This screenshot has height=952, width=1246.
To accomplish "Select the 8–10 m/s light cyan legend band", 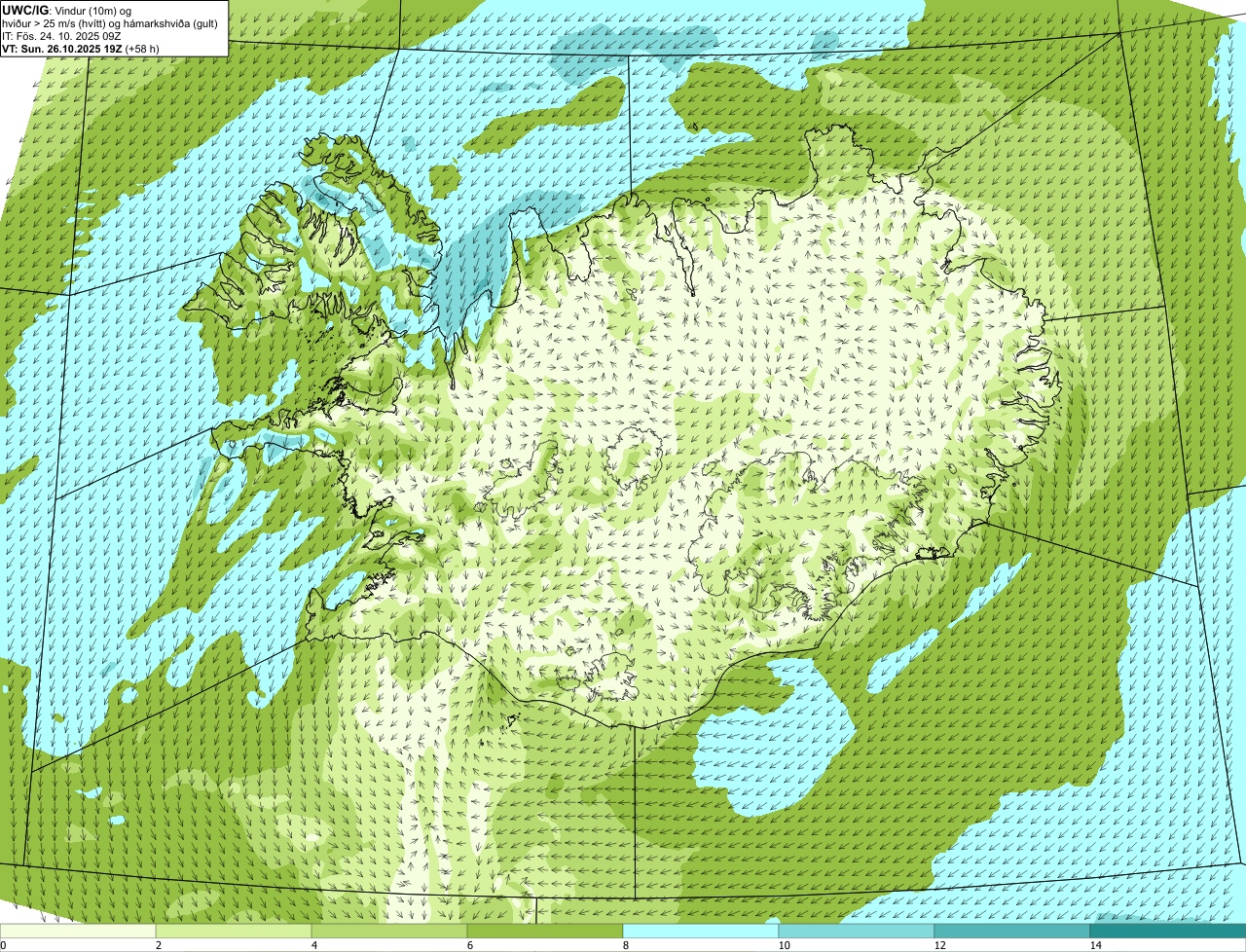I will coord(701,931).
